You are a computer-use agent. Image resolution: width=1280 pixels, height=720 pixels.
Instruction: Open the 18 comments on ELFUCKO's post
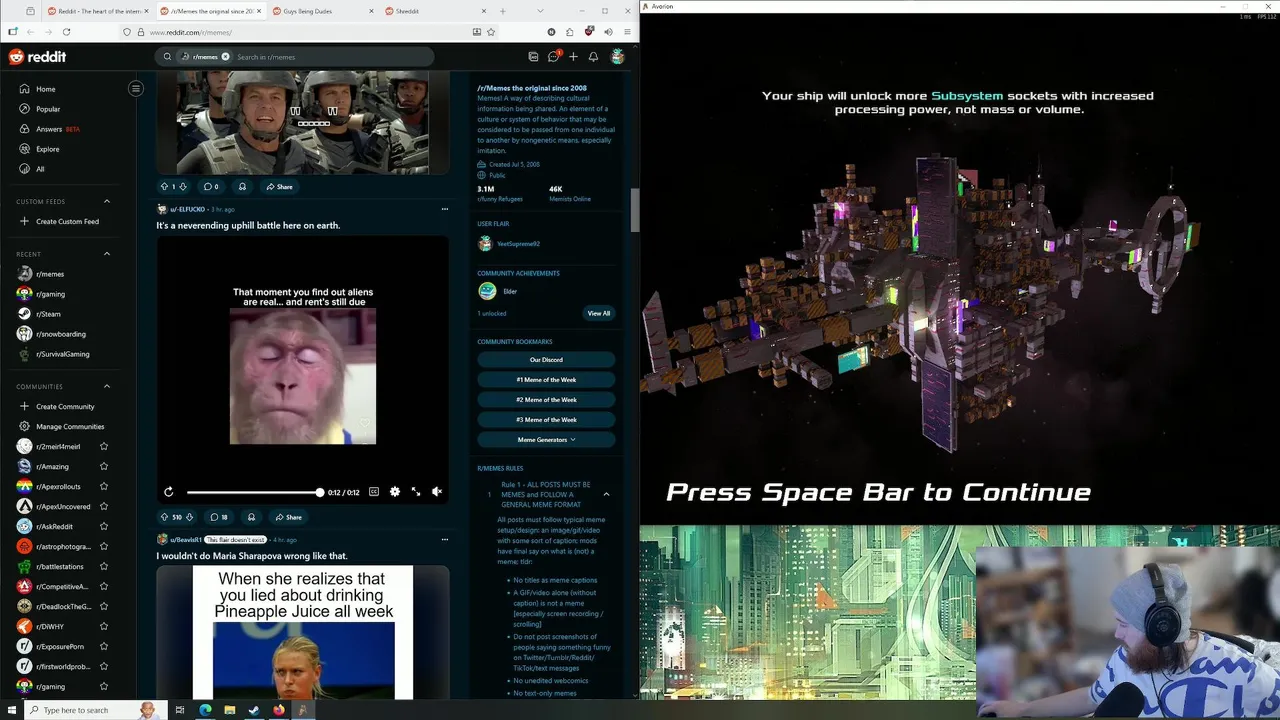(218, 517)
